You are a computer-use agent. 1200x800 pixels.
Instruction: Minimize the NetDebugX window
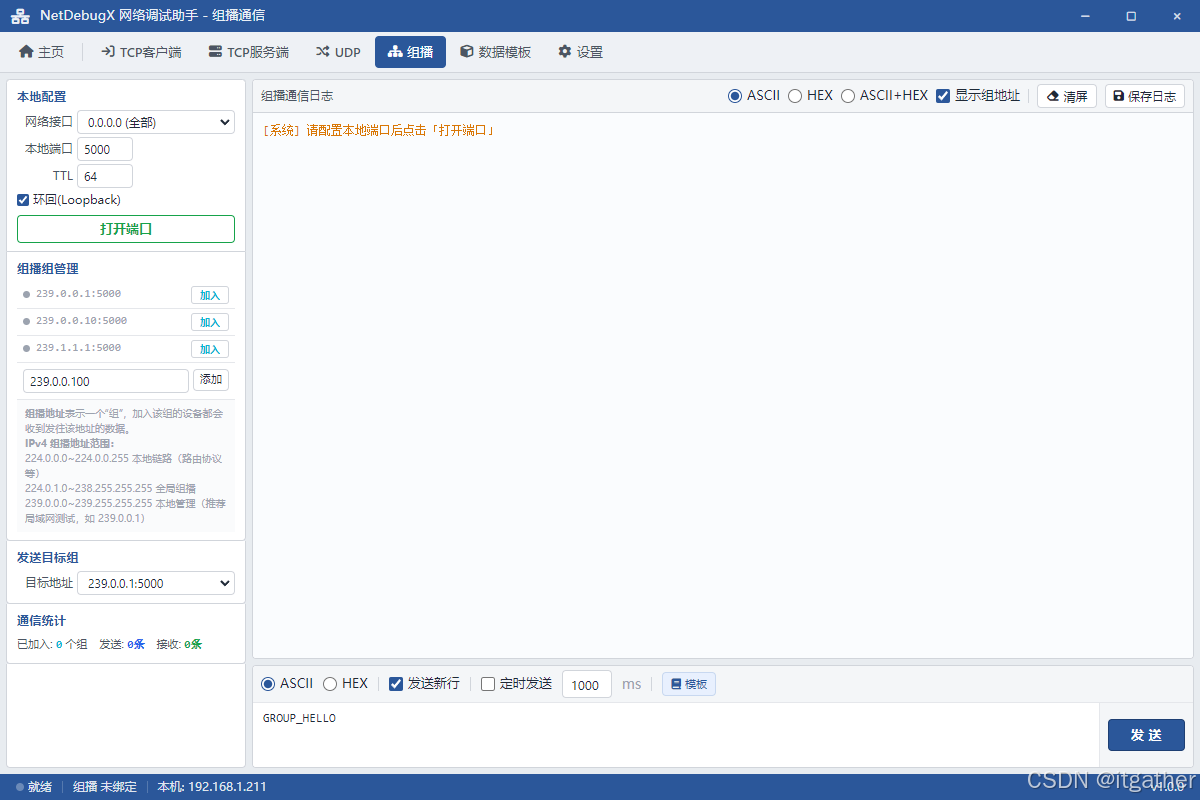[1086, 16]
